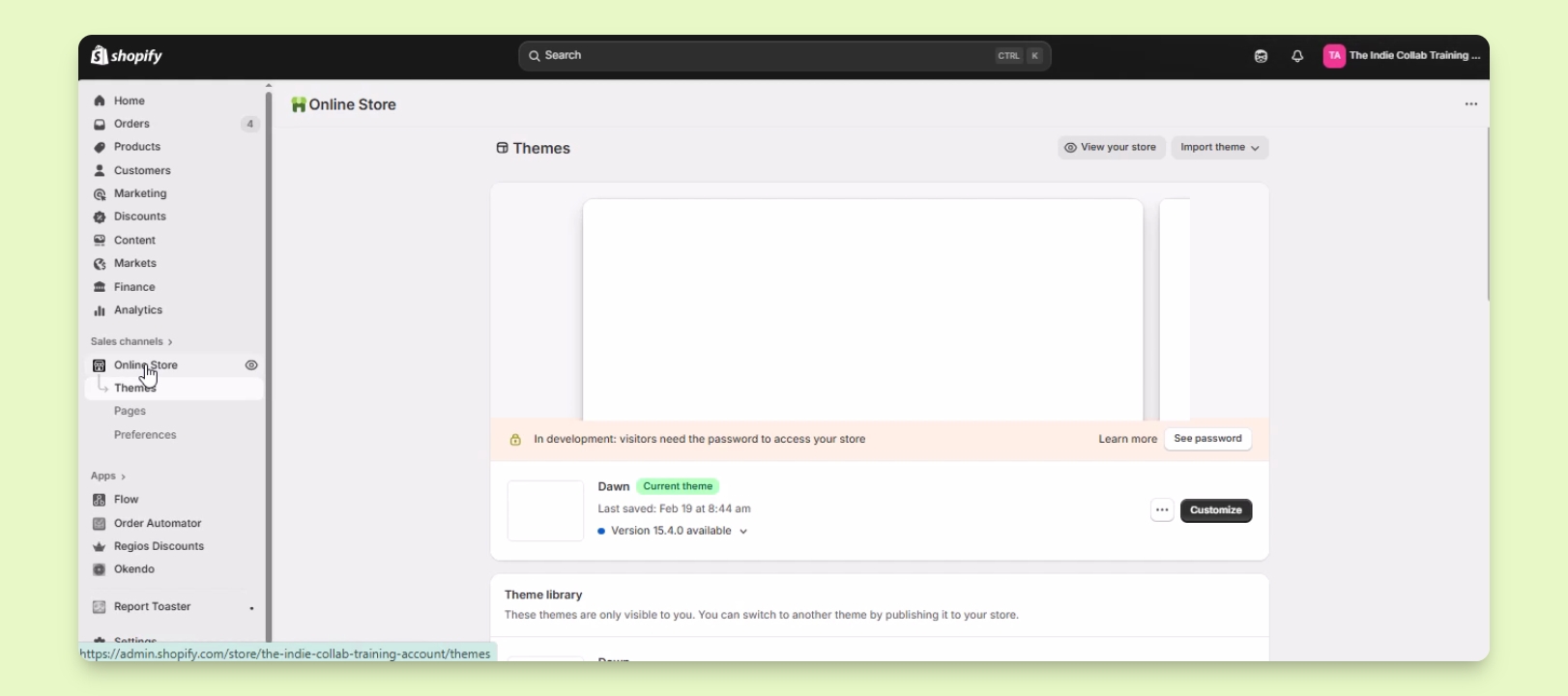
Task: Click the Marketing target icon
Action: pyautogui.click(x=100, y=194)
